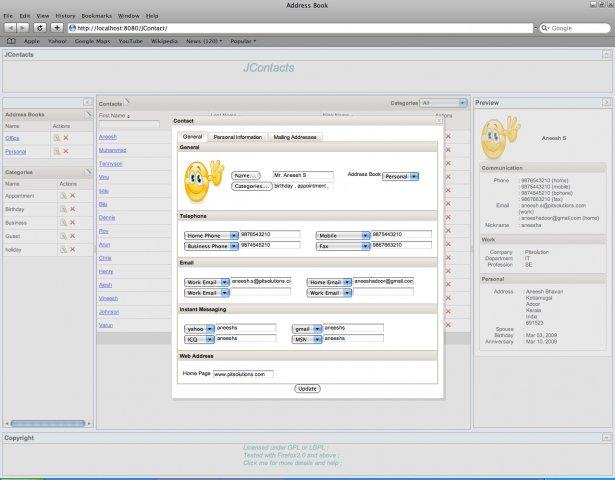This screenshot has width=615, height=480.
Task: Open the Fax phone type dropdown
Action: point(343,246)
